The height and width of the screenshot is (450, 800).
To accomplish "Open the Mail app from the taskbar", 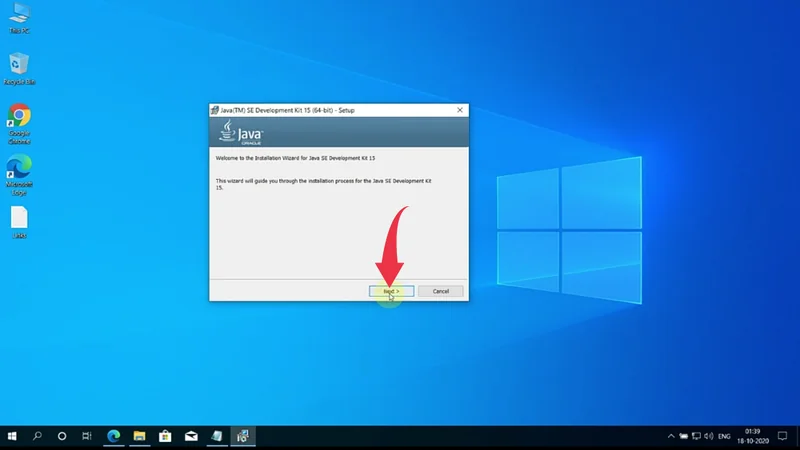I will 191,437.
